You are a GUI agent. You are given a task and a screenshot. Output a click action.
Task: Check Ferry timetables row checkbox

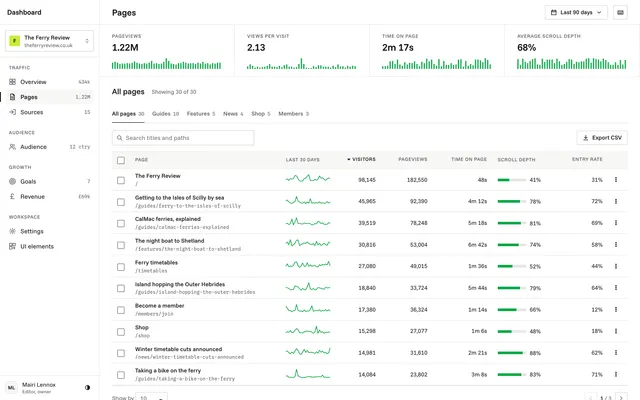(121, 267)
